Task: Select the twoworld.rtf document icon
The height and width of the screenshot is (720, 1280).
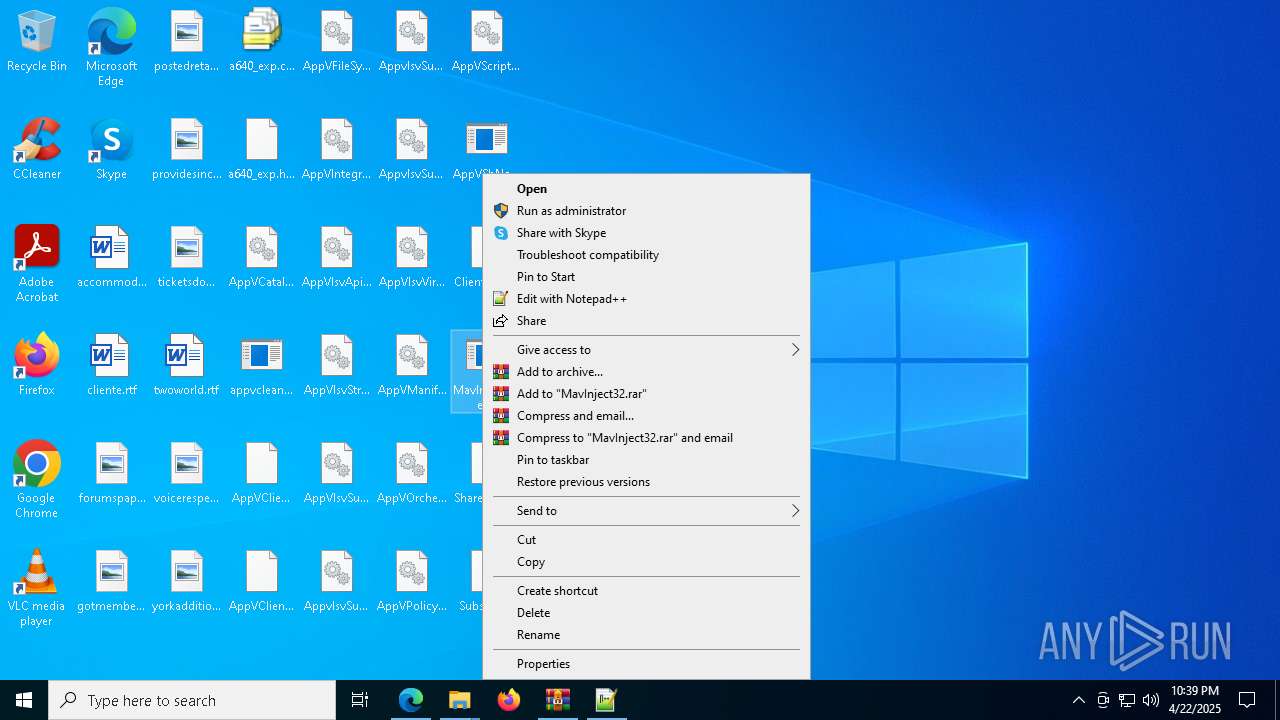Action: point(186,365)
